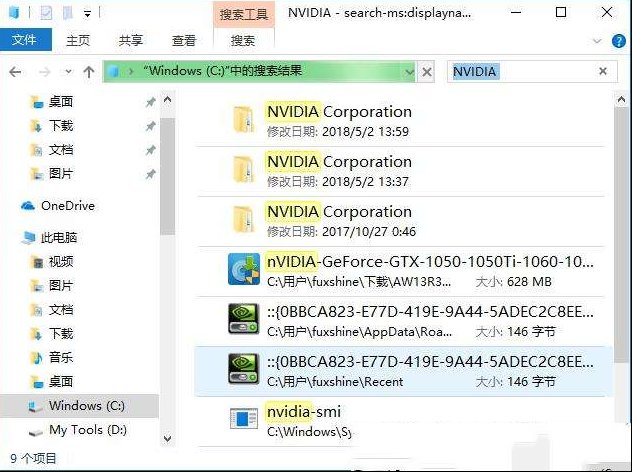Click the properties icon in title bar
Screen dimensions: 632x472
pos(46,13)
